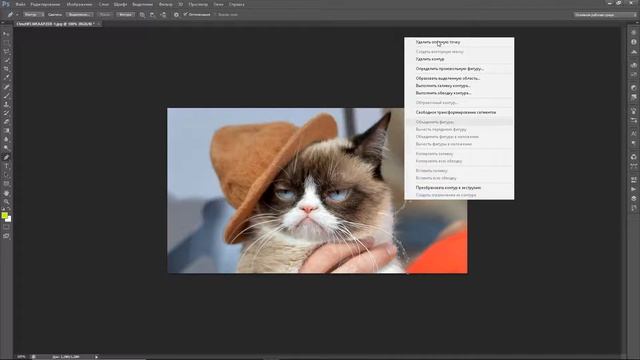This screenshot has width=640, height=360.
Task: Set the background color swatch
Action: (9, 220)
